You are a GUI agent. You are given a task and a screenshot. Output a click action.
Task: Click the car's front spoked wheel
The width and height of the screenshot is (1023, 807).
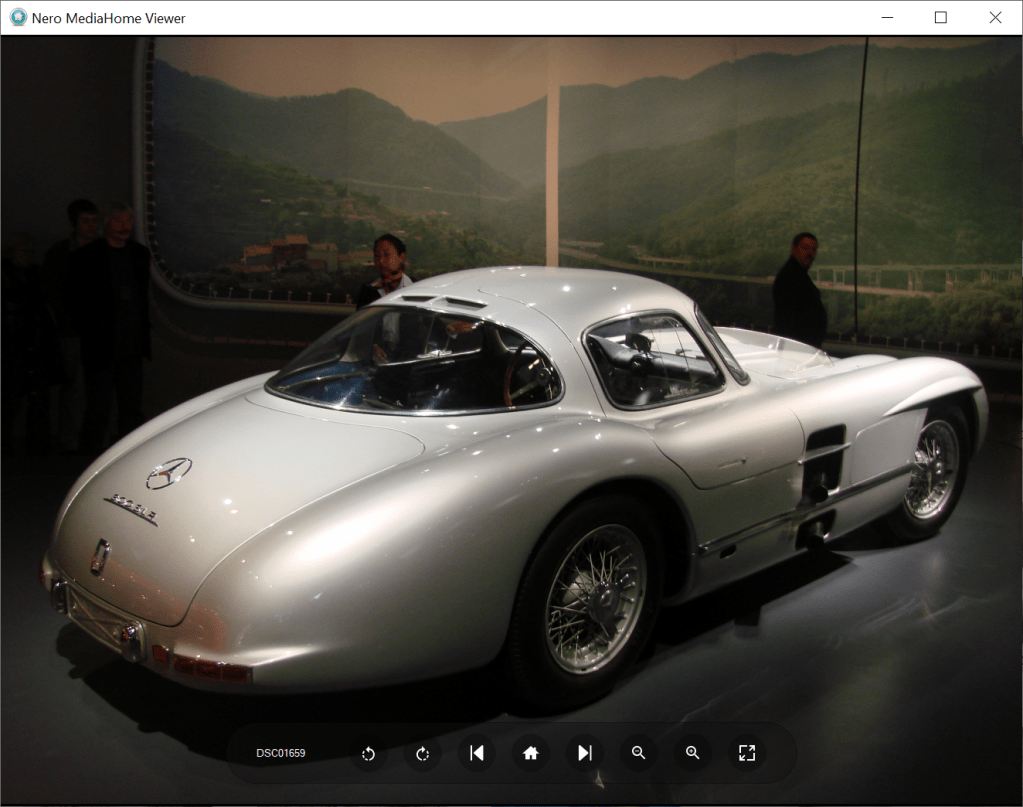[x=934, y=470]
